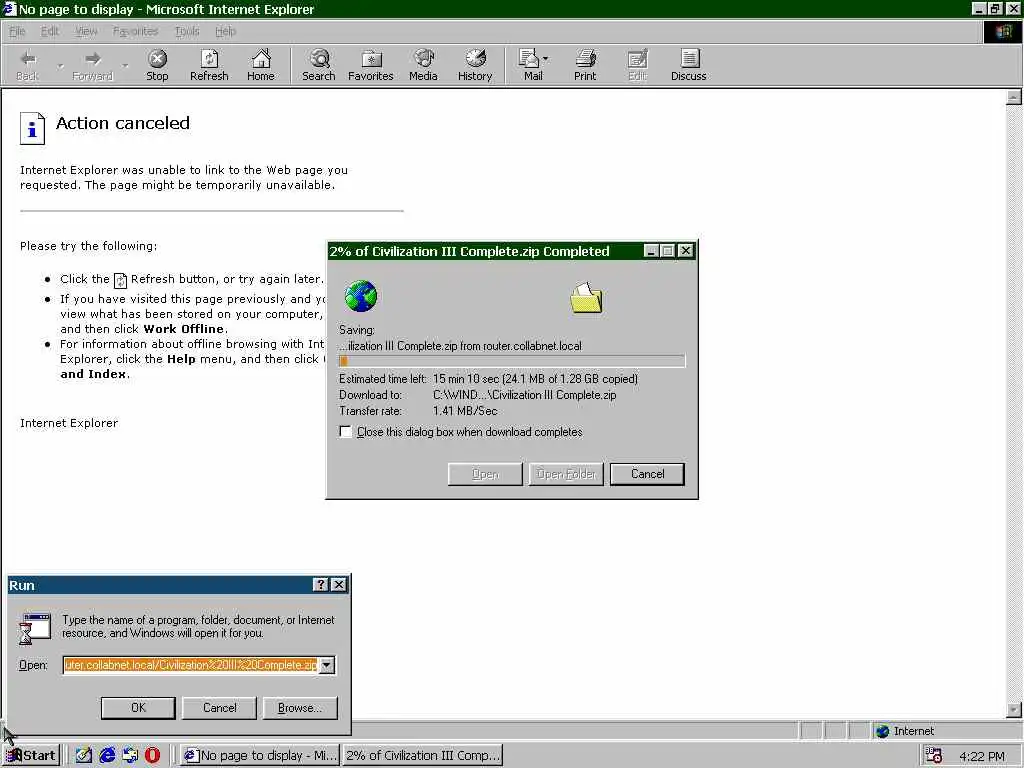This screenshot has width=1024, height=768.
Task: Open the Start menu button
Action: (x=31, y=755)
